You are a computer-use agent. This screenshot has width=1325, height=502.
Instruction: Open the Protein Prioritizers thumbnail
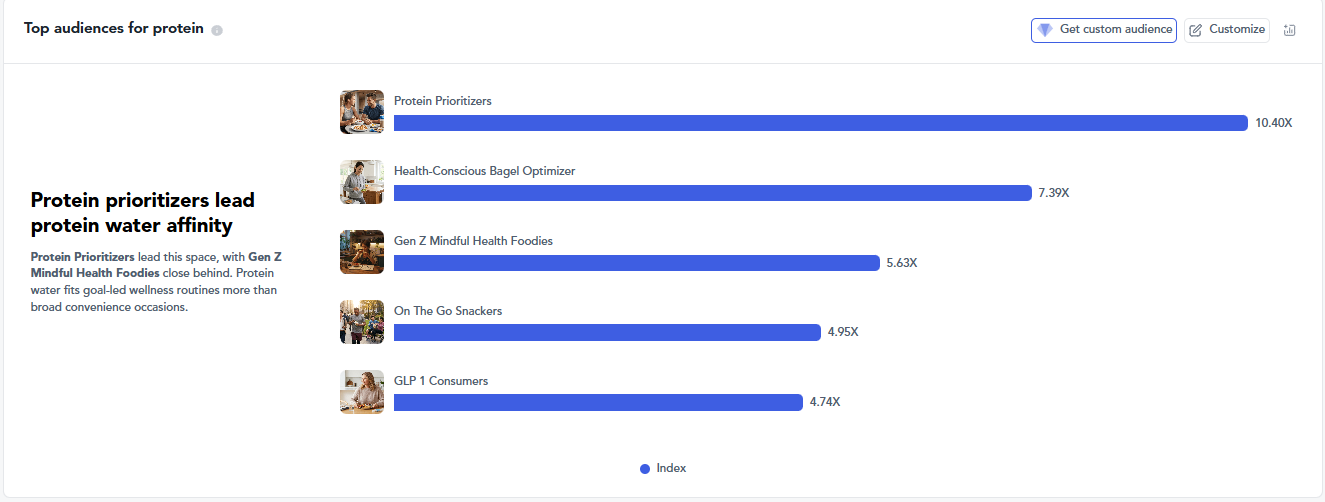pyautogui.click(x=362, y=112)
